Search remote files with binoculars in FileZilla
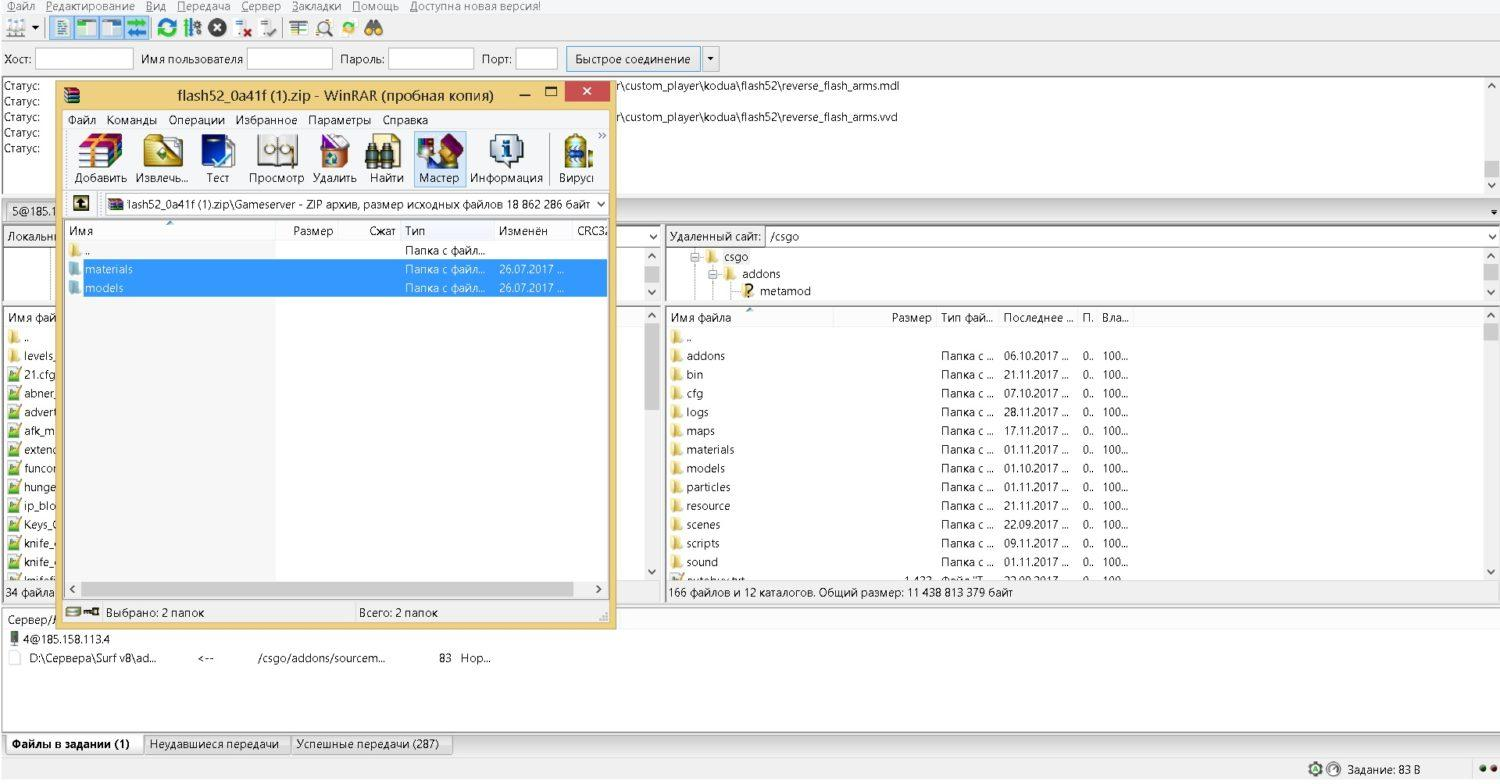The height and width of the screenshot is (784, 1500). coord(374,28)
